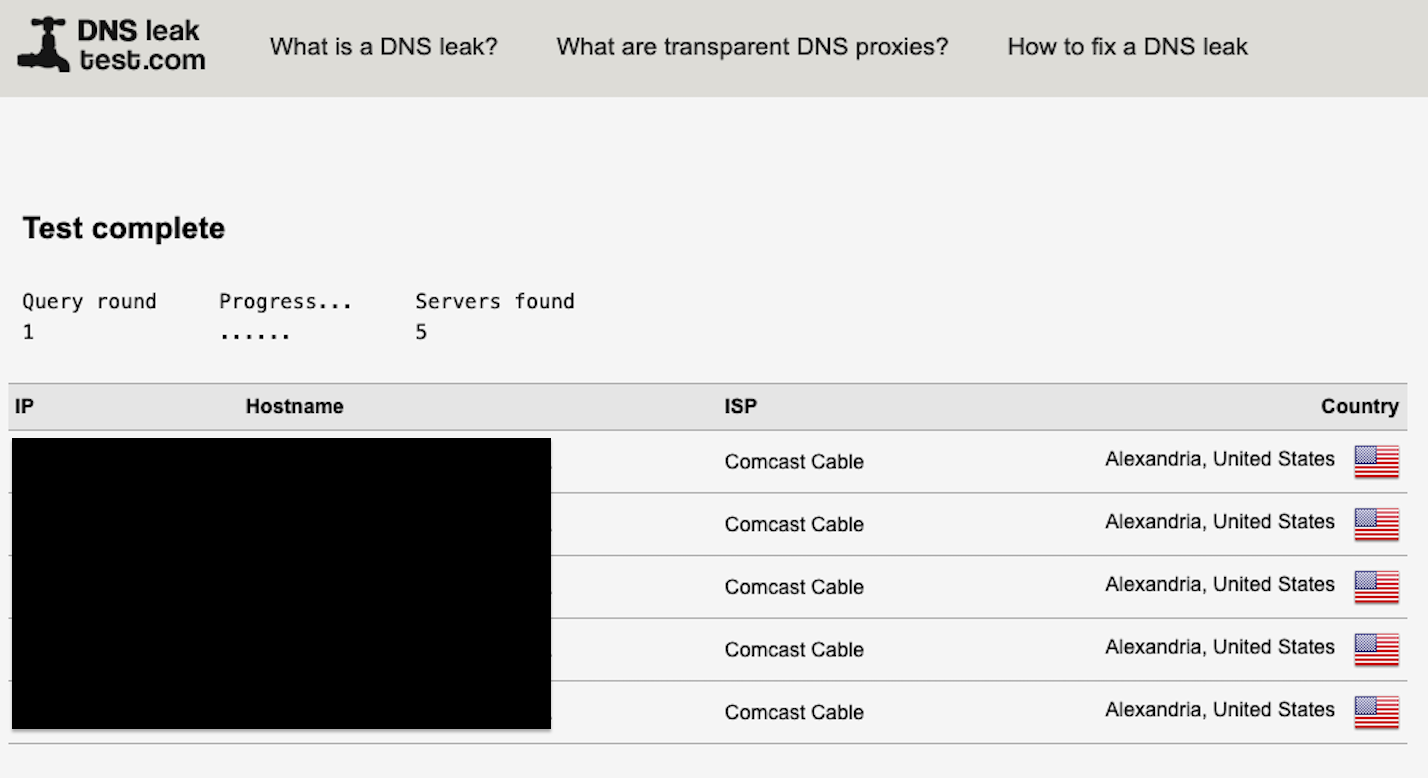Click the United States flag in the second row

pyautogui.click(x=1376, y=523)
